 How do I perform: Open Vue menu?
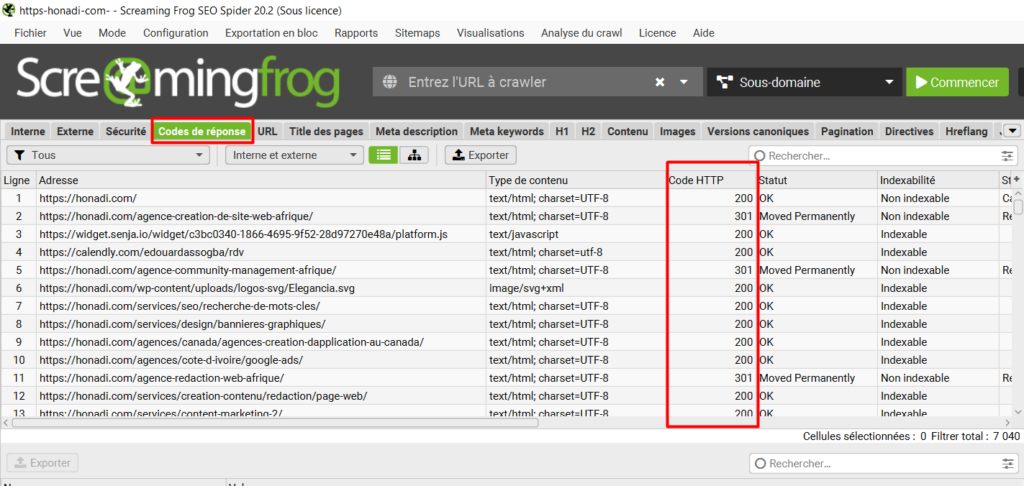coord(72,33)
